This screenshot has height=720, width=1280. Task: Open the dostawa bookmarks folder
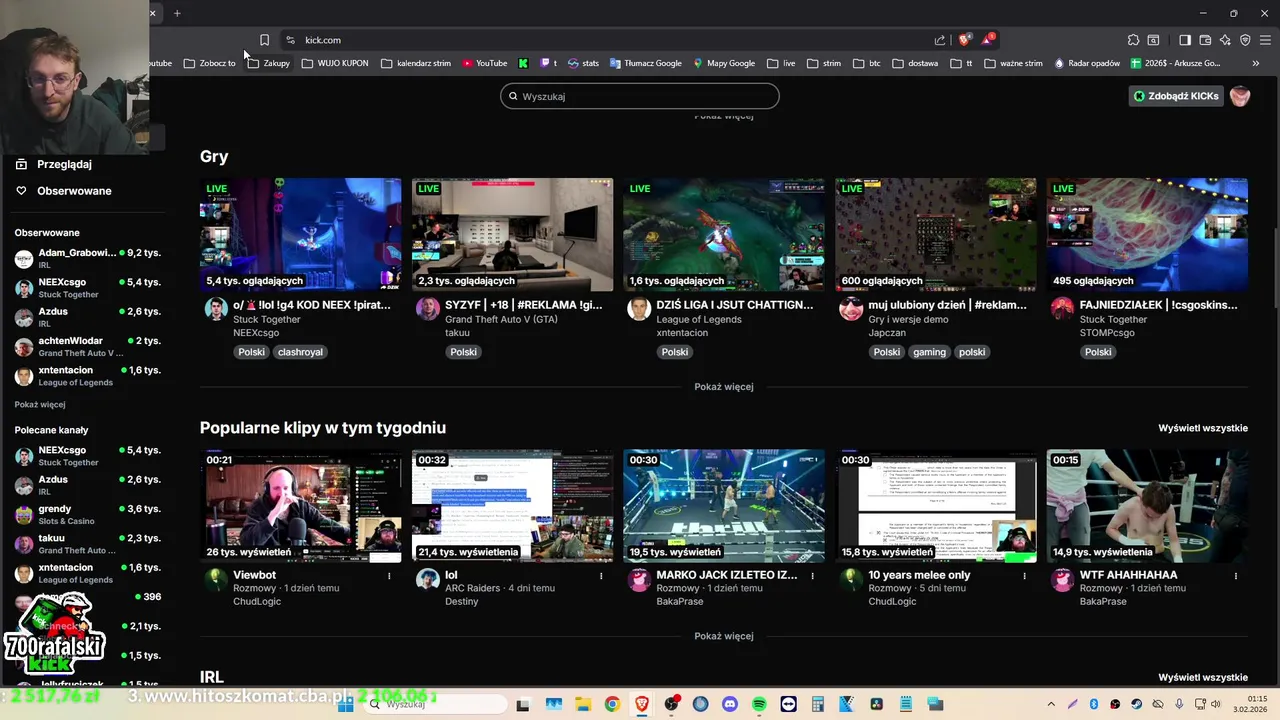coord(915,63)
